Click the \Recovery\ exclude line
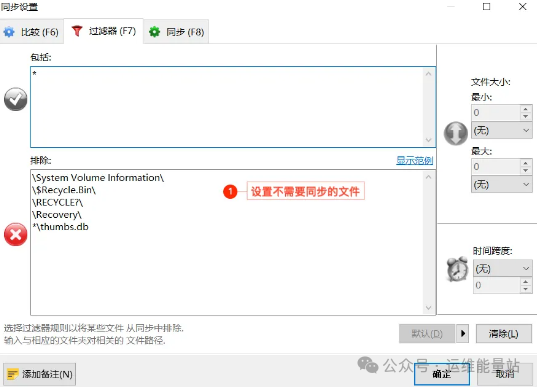537x387 pixels. click(x=57, y=215)
